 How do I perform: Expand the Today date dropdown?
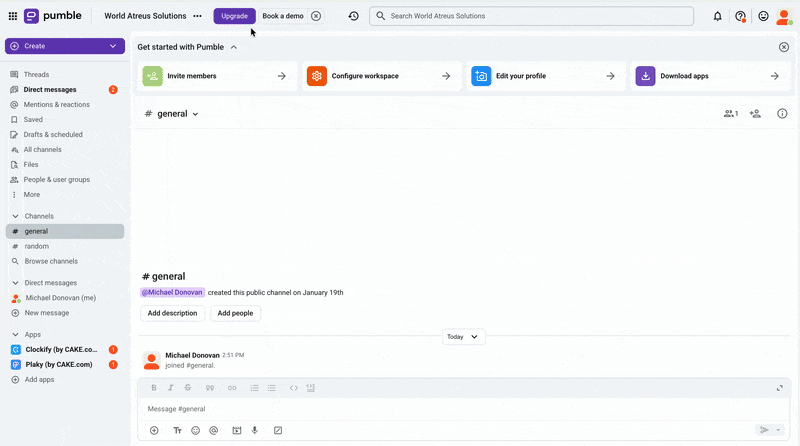pyautogui.click(x=463, y=337)
